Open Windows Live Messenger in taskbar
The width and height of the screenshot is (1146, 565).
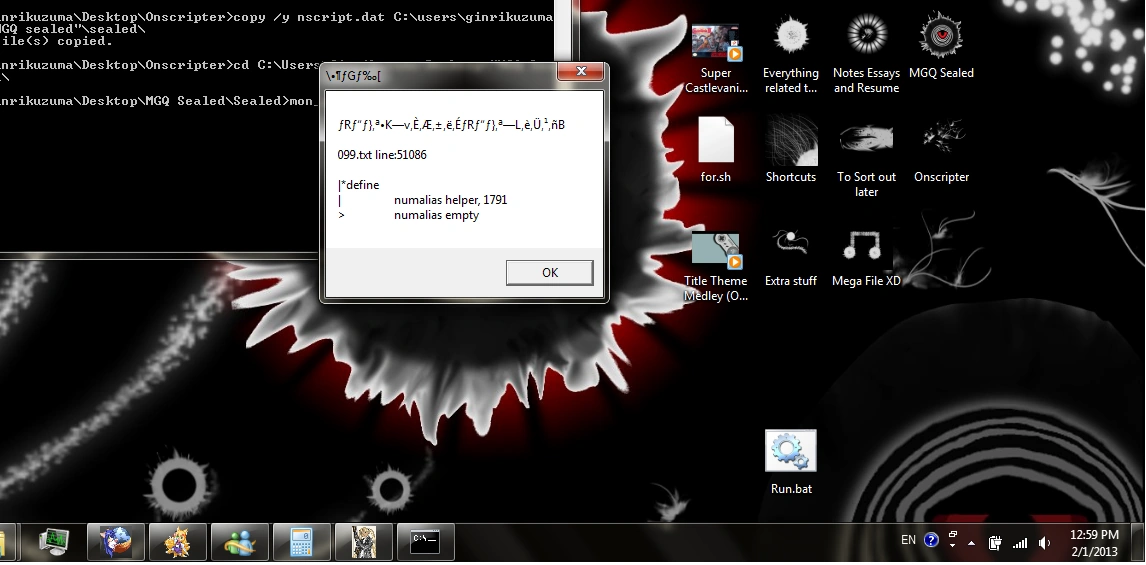coord(240,542)
